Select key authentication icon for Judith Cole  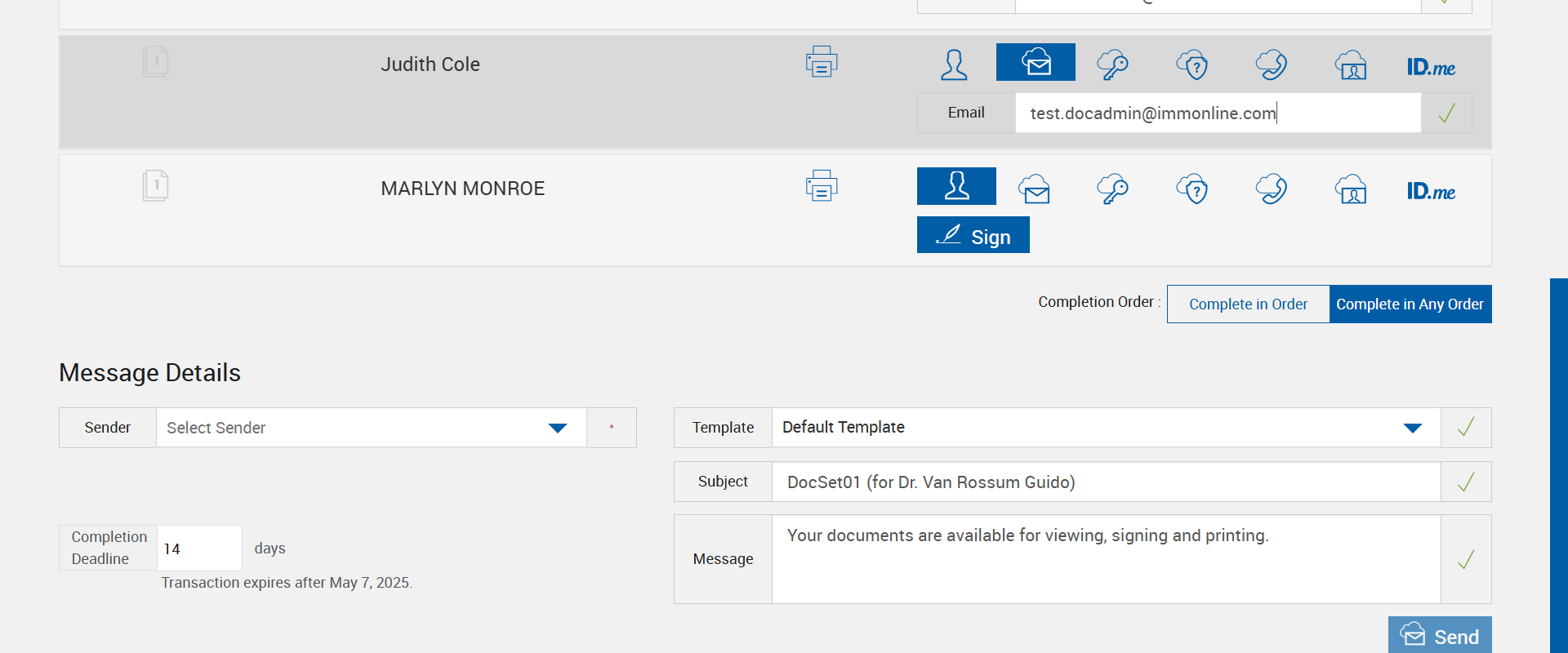pyautogui.click(x=1112, y=64)
